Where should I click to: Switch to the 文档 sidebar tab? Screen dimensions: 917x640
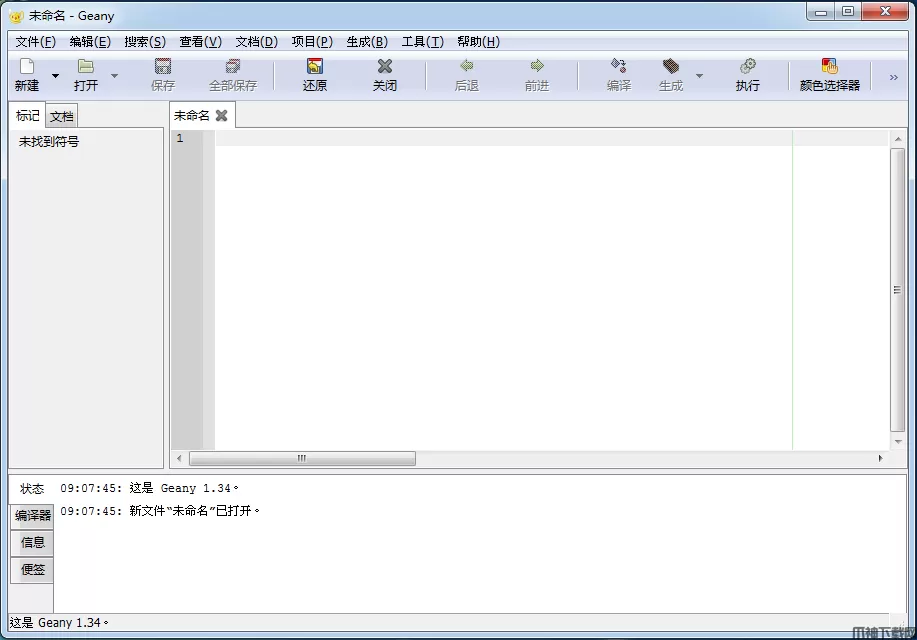tap(61, 116)
